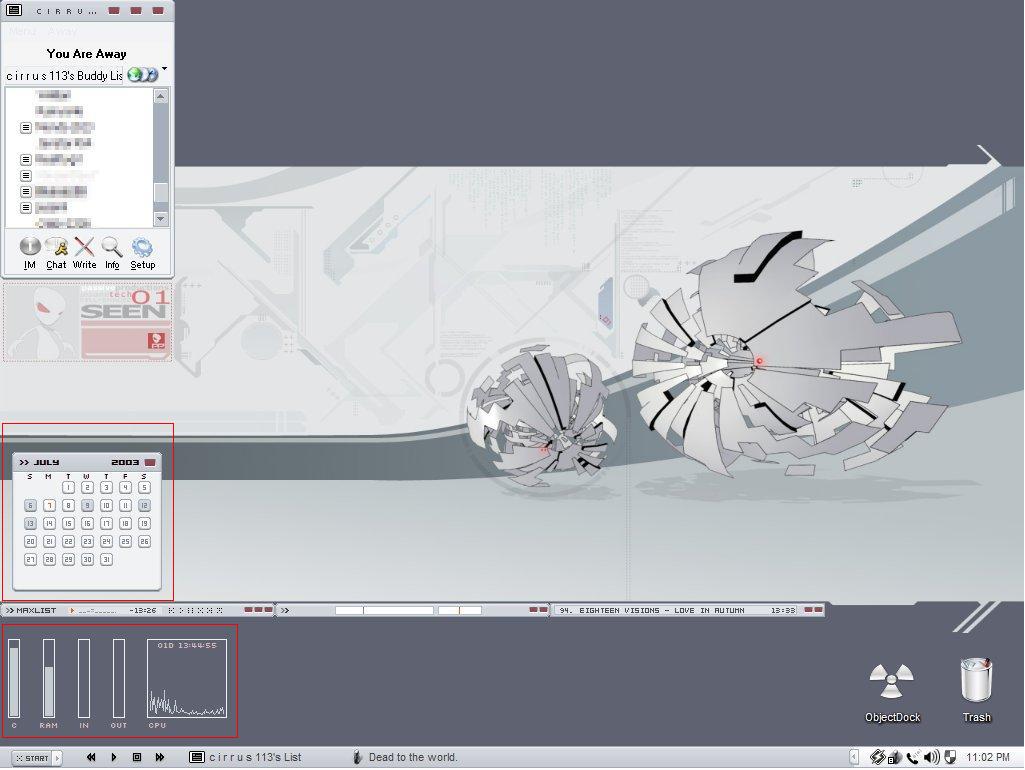This screenshot has height=770, width=1025.
Task: Open the Trash desktop icon
Action: [977, 690]
